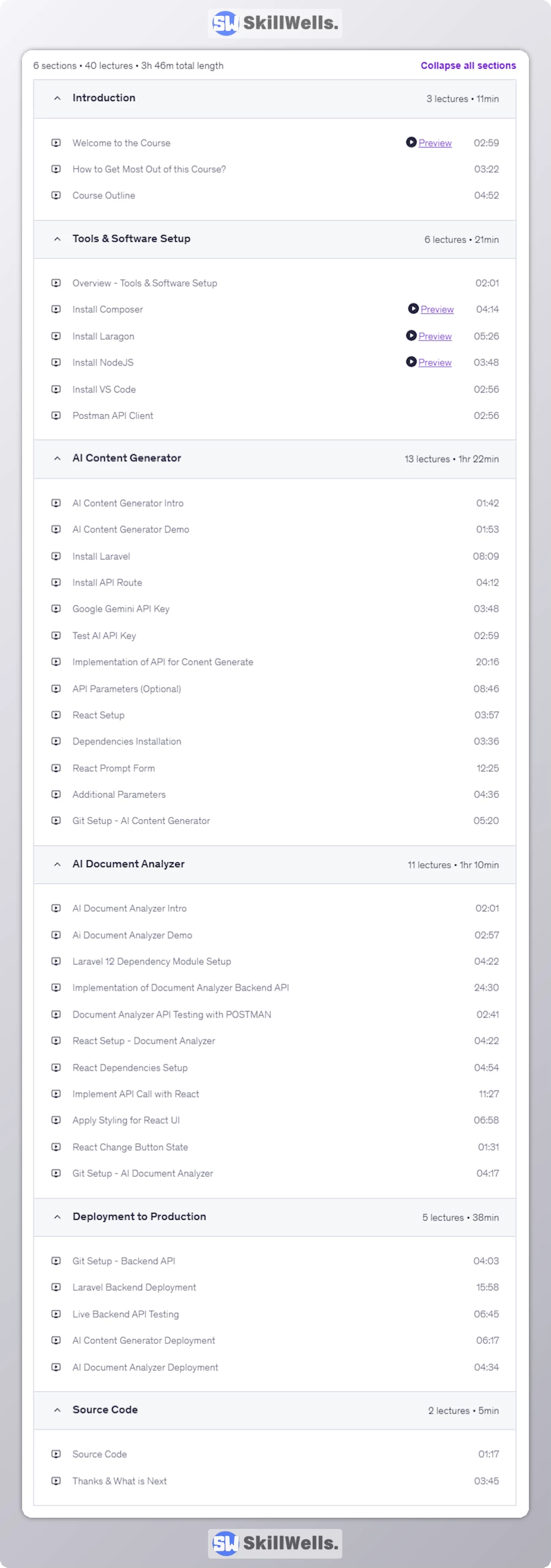This screenshot has height=1568, width=551.
Task: Open the Thanks & What is Next lecture
Action: point(119,1480)
